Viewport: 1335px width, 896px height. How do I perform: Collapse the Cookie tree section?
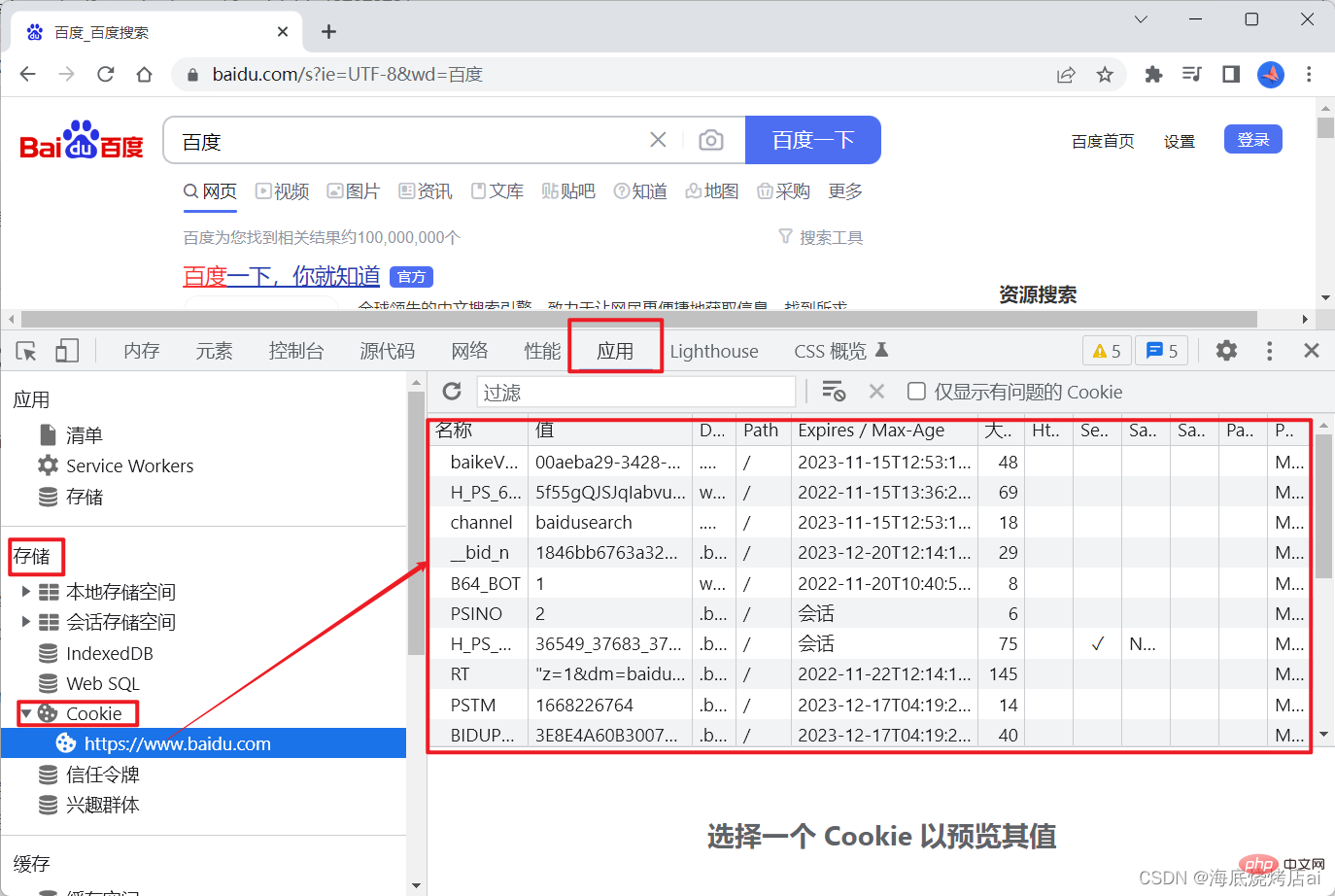tap(27, 712)
